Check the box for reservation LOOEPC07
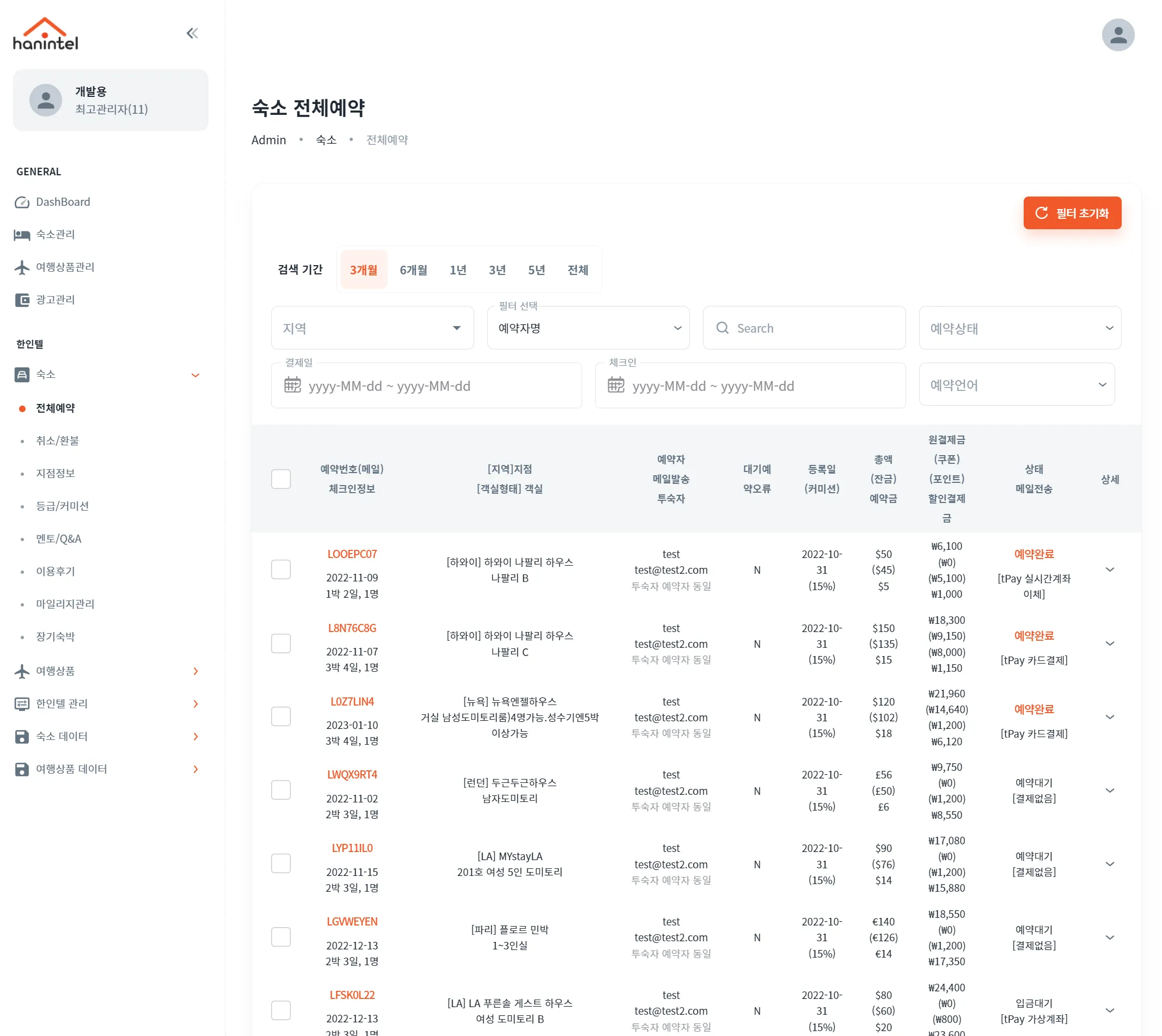 click(x=280, y=569)
